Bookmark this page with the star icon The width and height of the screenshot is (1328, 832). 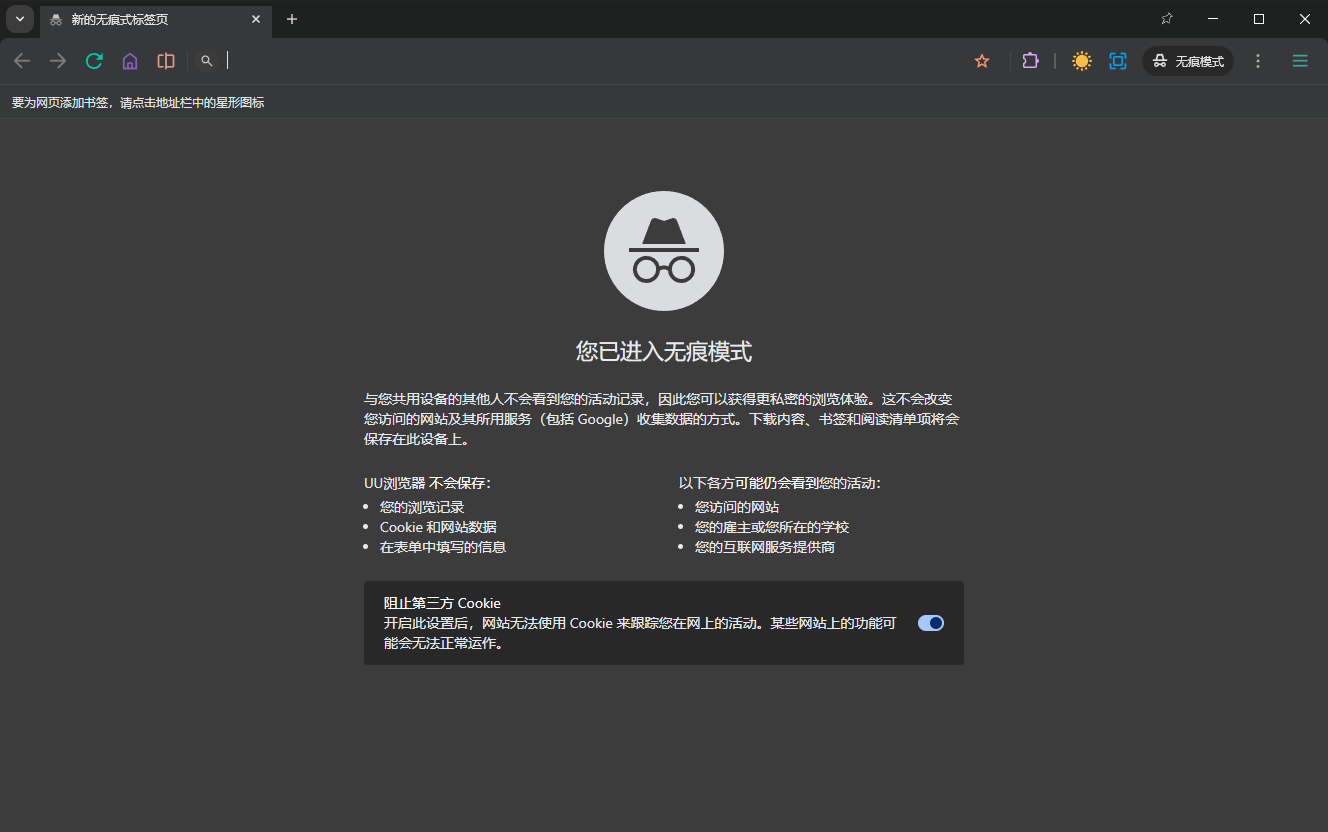tap(982, 61)
